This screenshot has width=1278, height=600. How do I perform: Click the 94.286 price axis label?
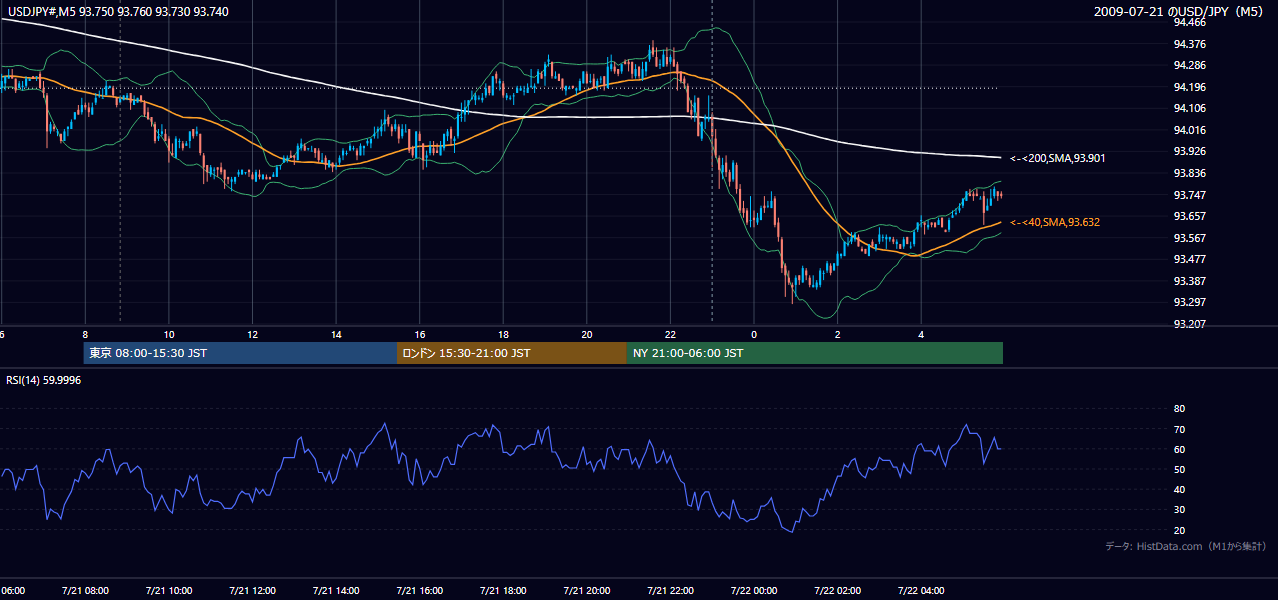[1189, 65]
